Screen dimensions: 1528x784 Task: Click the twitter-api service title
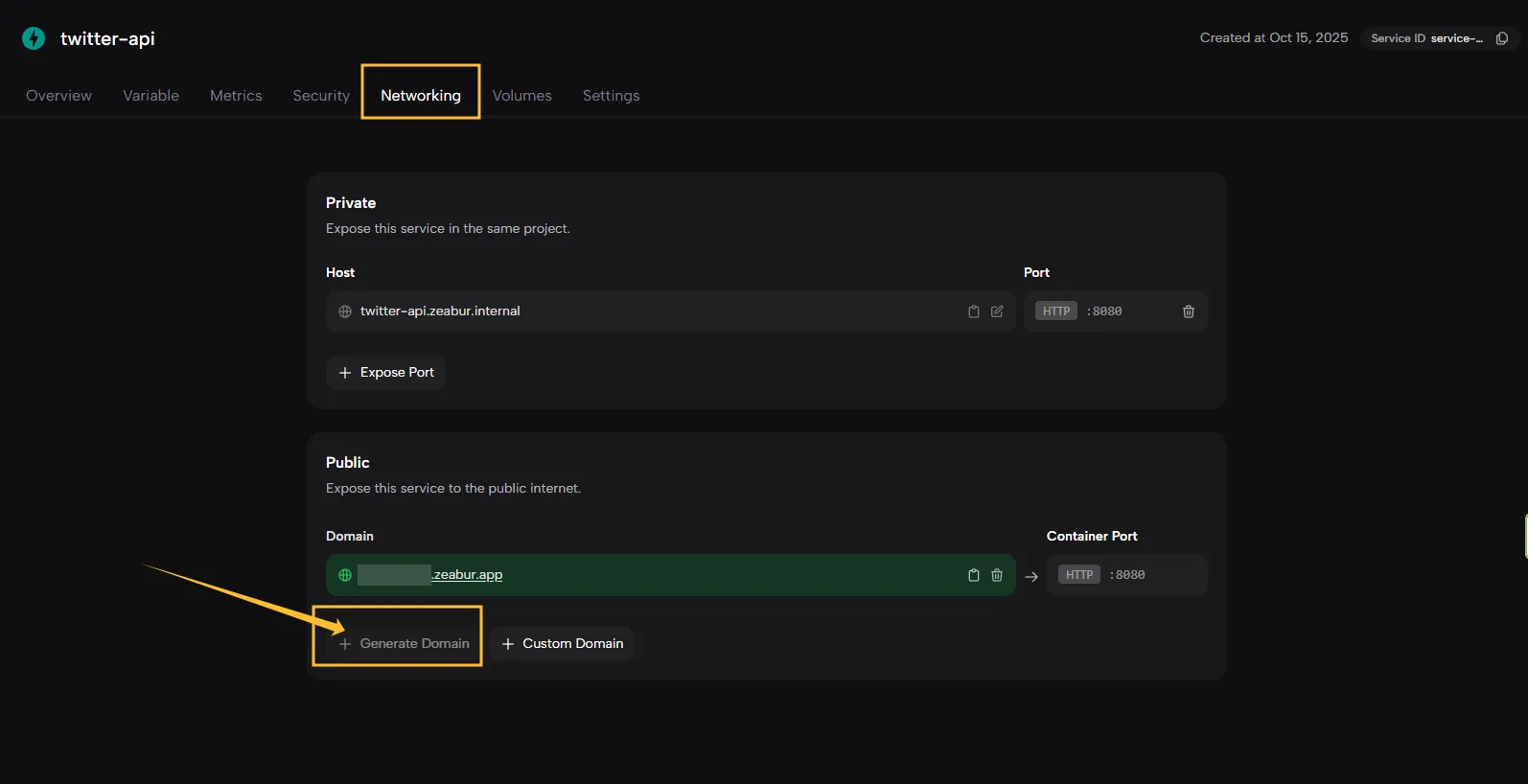click(x=107, y=38)
